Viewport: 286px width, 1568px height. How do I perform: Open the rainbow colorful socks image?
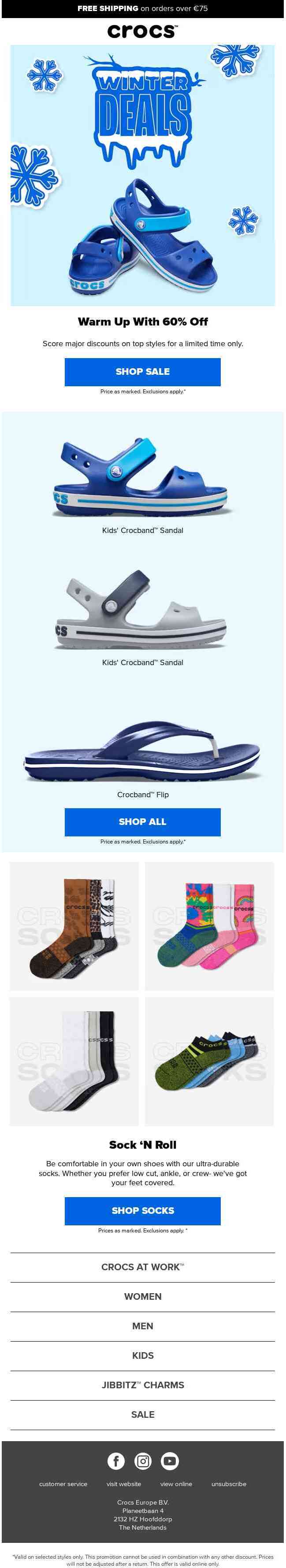(x=209, y=926)
